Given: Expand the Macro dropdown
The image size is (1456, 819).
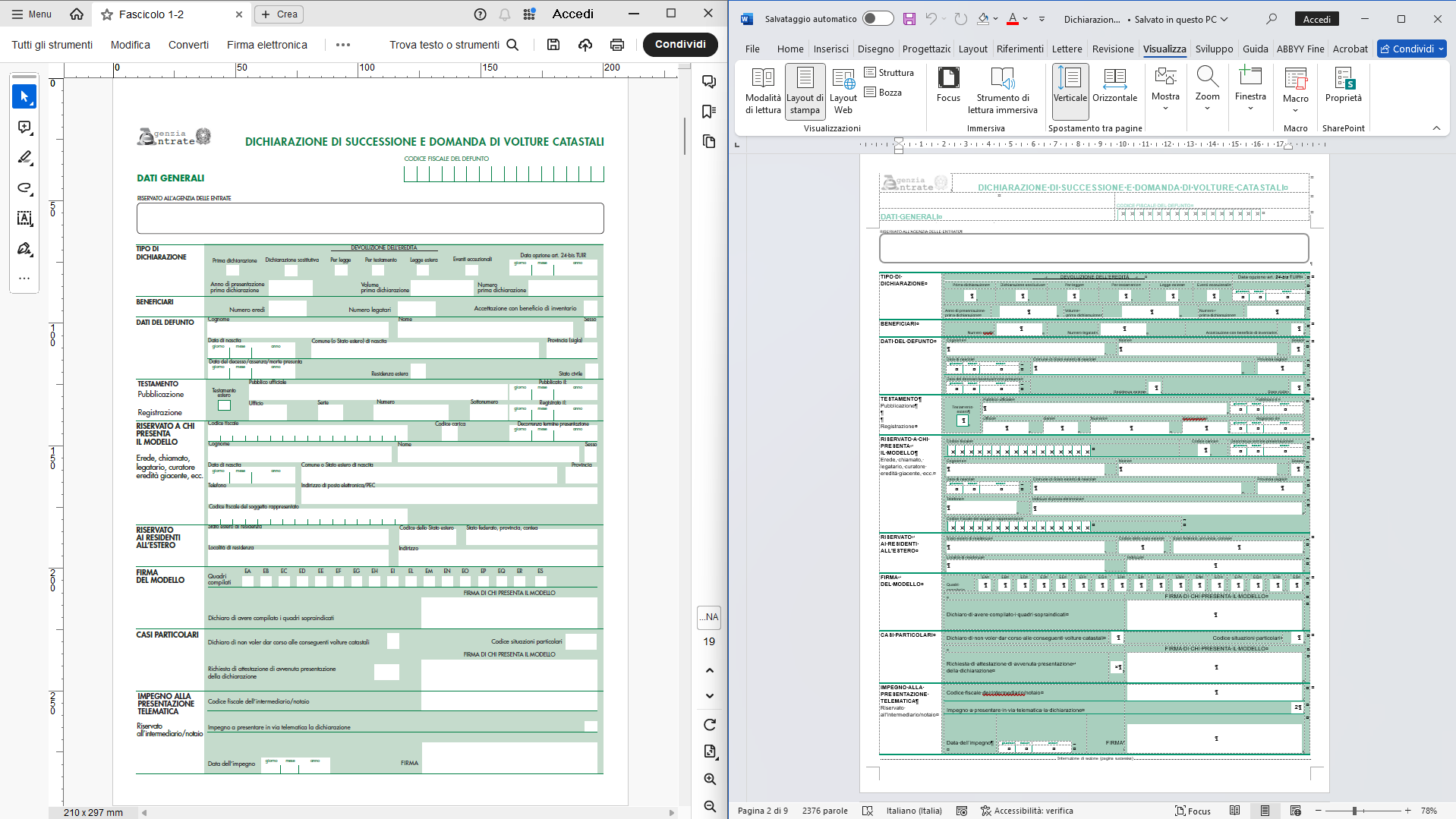Looking at the screenshot, I should pos(1295,110).
